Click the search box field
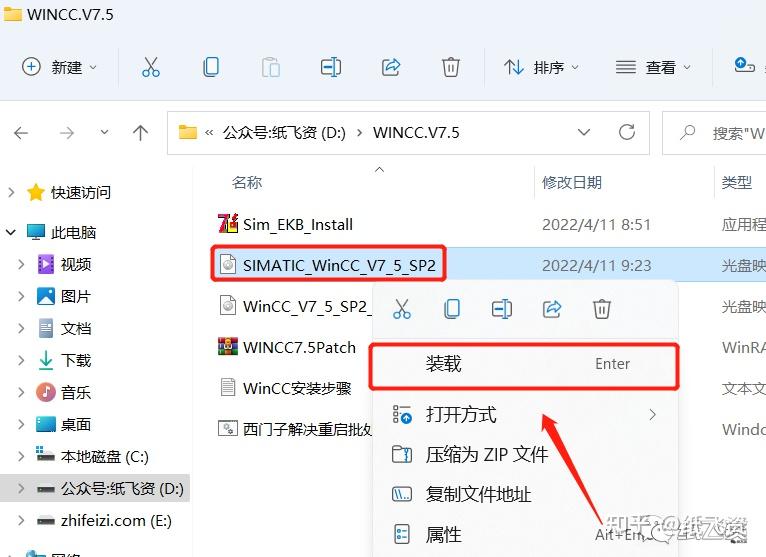 pos(714,133)
